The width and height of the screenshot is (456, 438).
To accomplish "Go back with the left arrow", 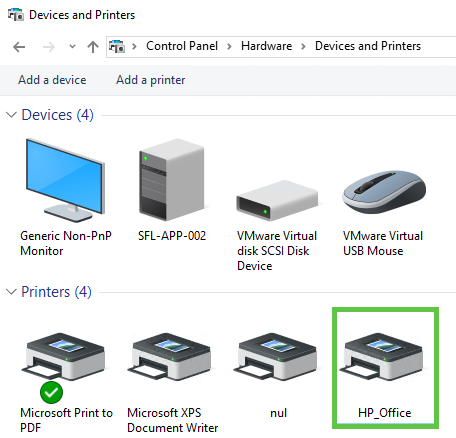I will (19, 47).
